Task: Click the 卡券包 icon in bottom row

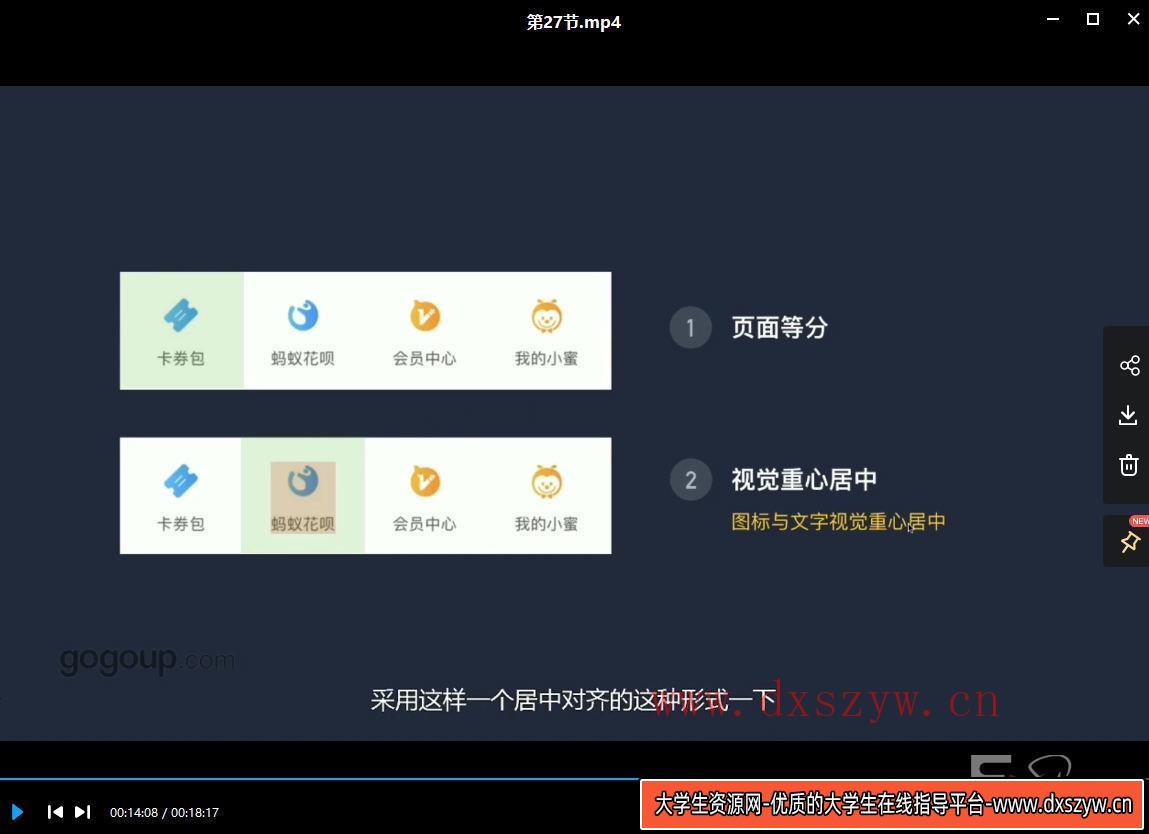Action: click(x=181, y=481)
